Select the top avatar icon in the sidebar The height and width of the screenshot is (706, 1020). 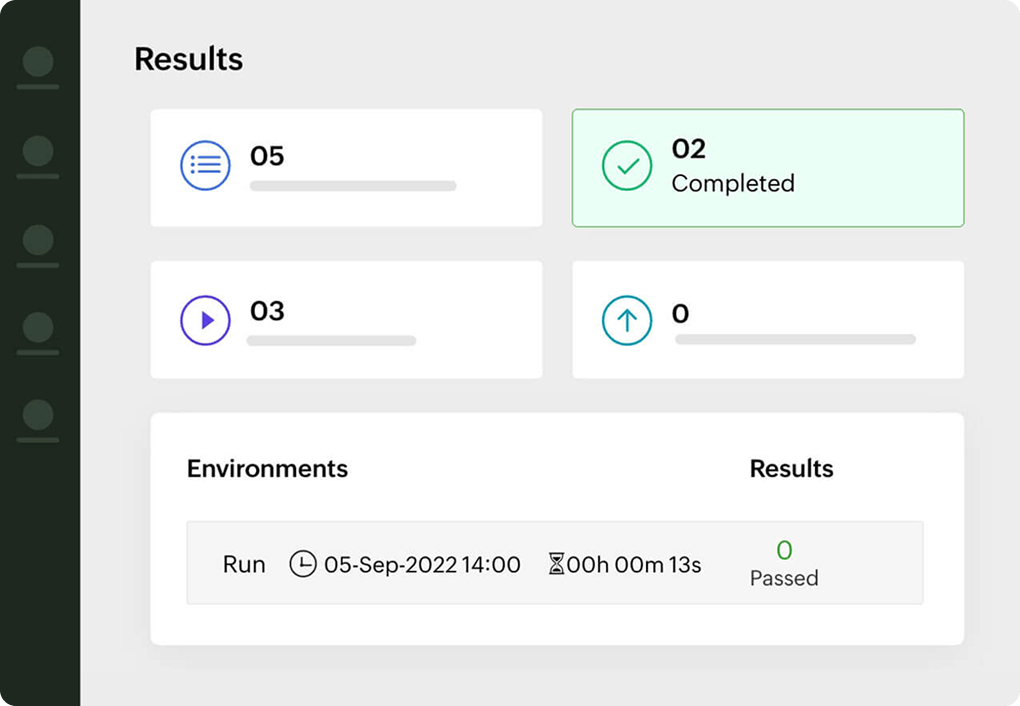pos(36,63)
